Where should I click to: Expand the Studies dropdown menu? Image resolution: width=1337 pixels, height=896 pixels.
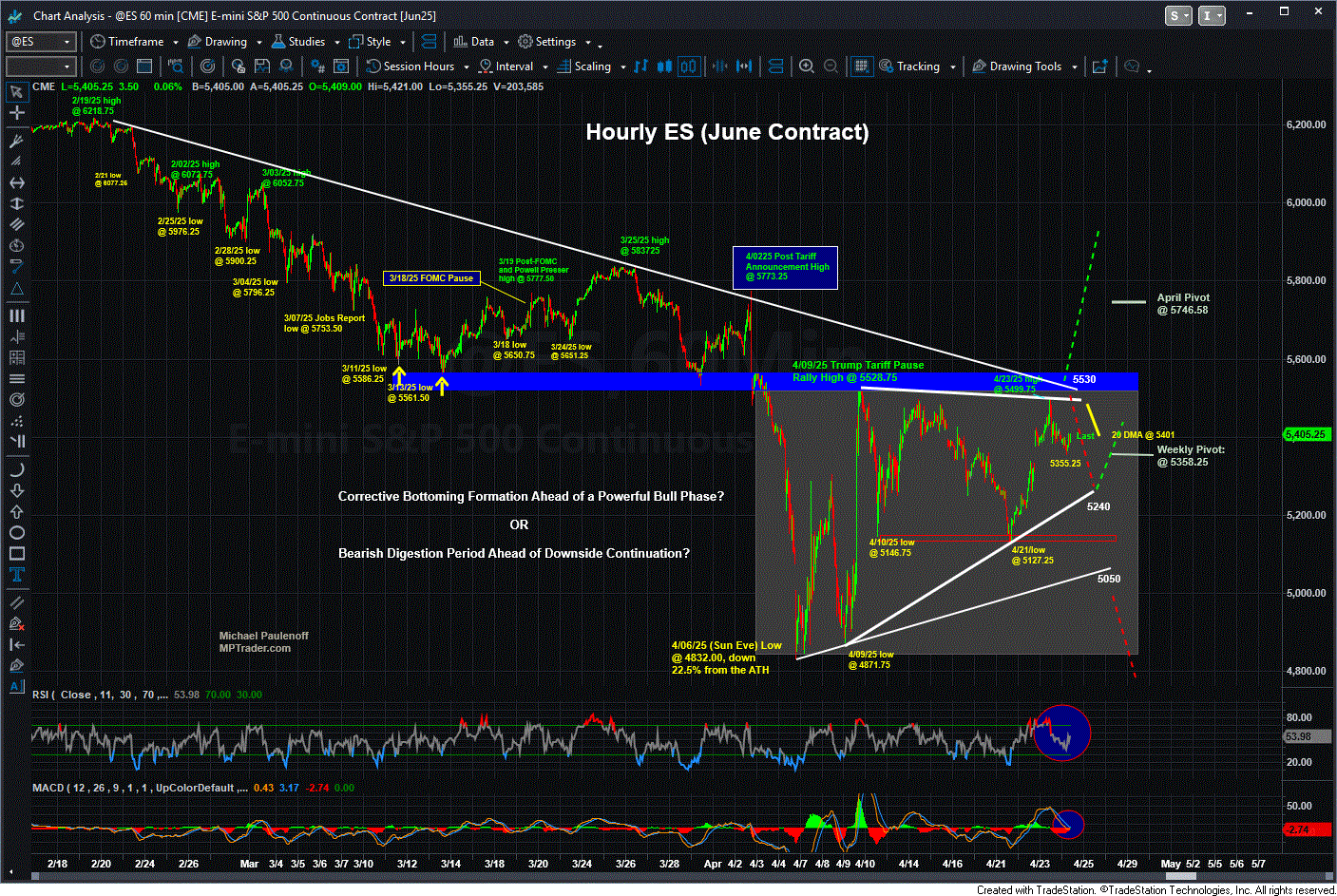305,42
